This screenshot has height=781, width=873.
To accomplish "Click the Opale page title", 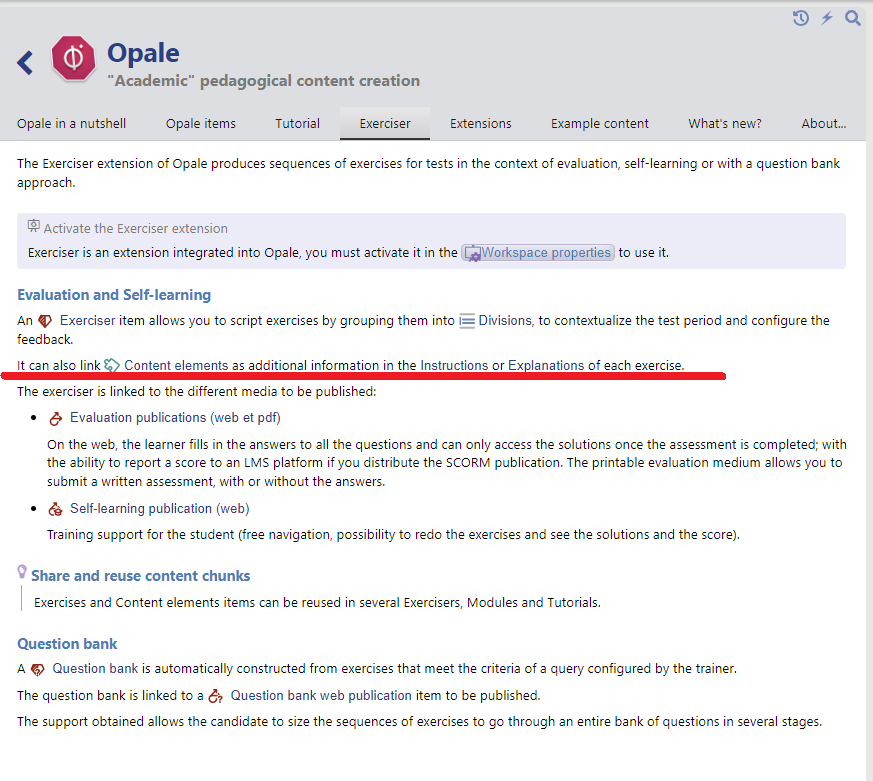I will (143, 53).
